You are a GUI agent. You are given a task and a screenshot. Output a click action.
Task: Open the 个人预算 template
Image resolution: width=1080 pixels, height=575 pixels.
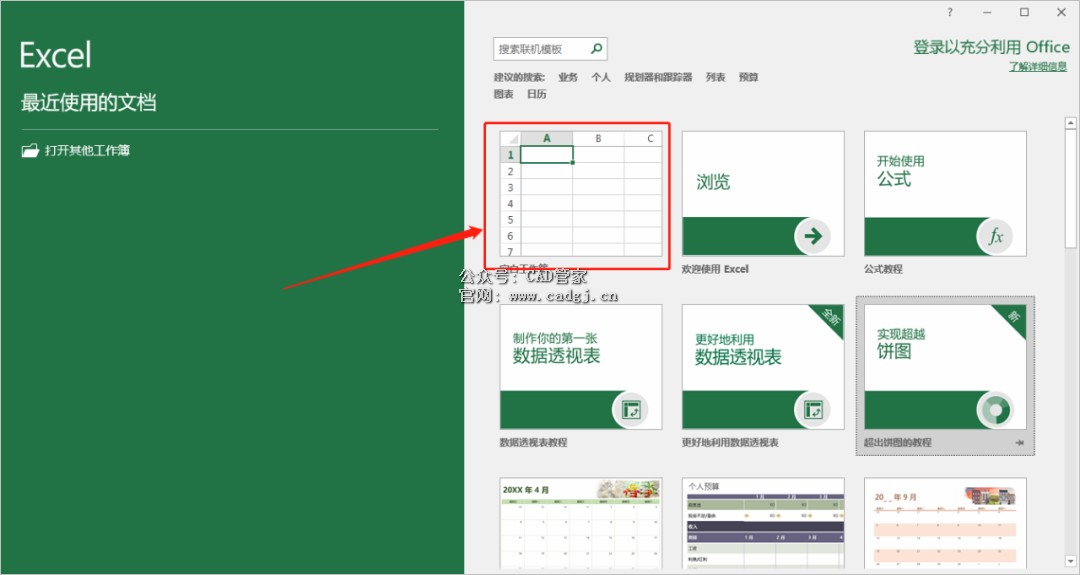pos(763,523)
